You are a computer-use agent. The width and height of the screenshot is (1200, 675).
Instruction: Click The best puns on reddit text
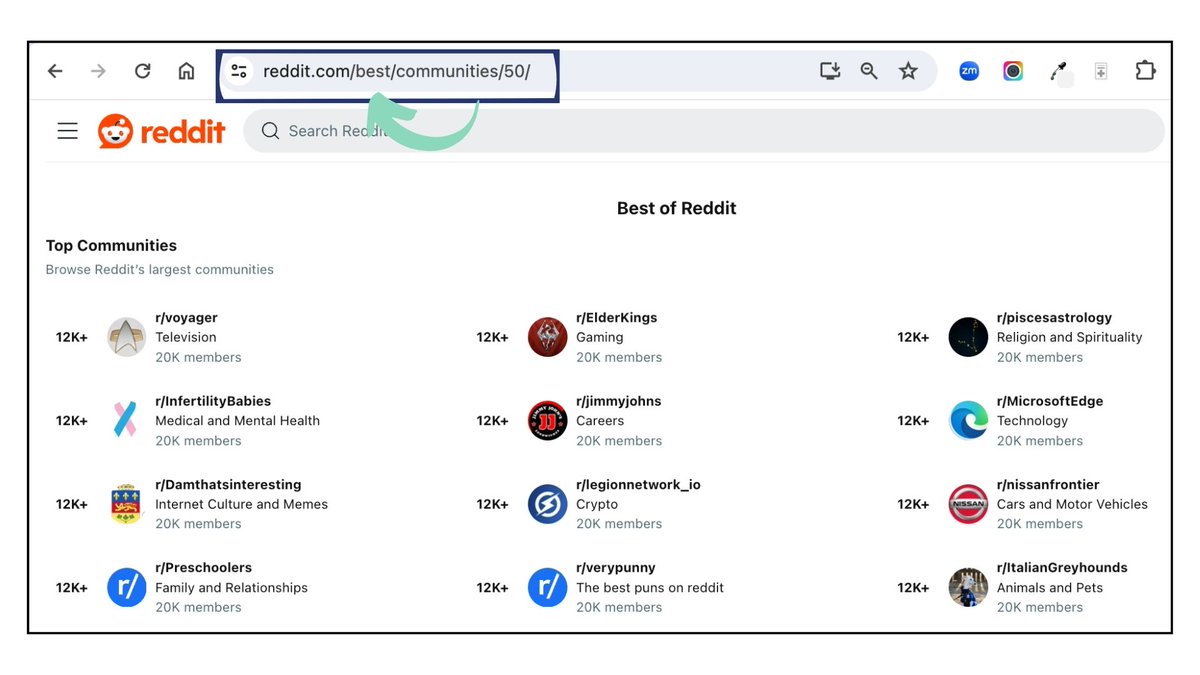click(650, 588)
